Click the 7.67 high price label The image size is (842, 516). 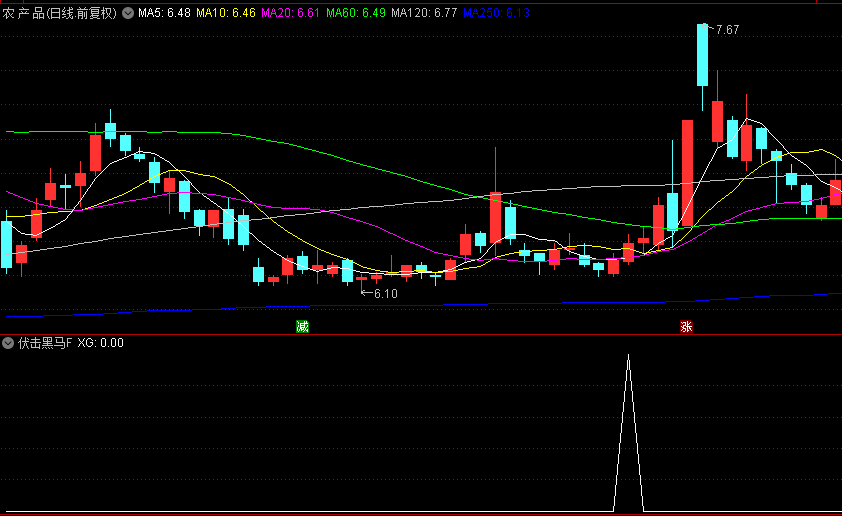(x=727, y=30)
